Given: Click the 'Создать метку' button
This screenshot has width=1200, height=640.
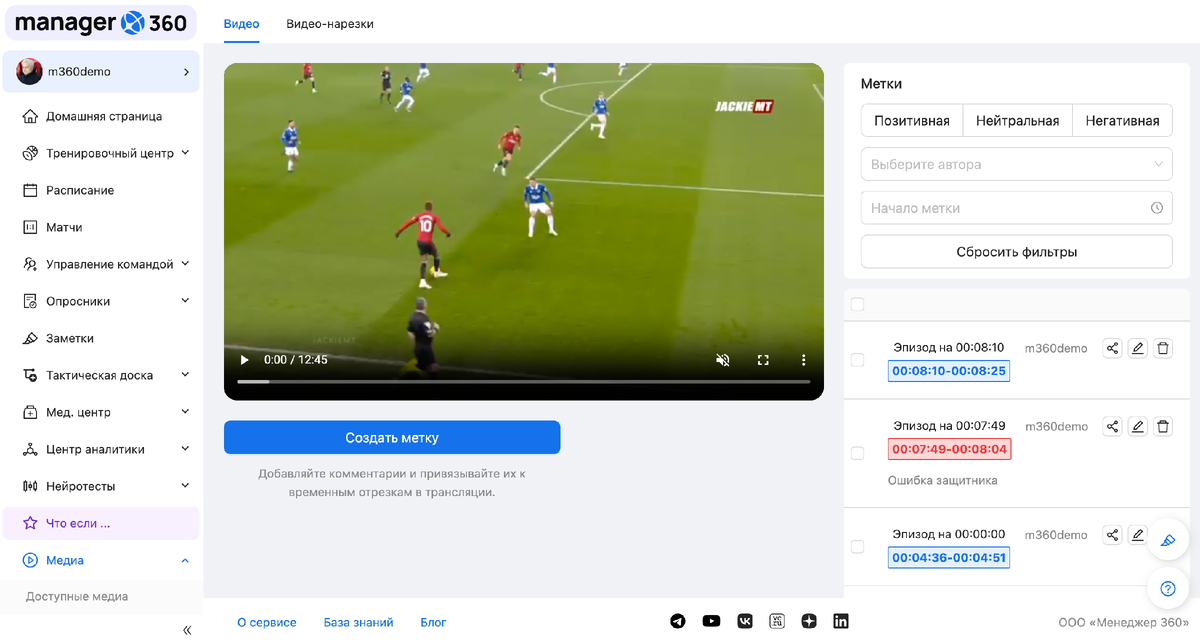Looking at the screenshot, I should pyautogui.click(x=392, y=437).
